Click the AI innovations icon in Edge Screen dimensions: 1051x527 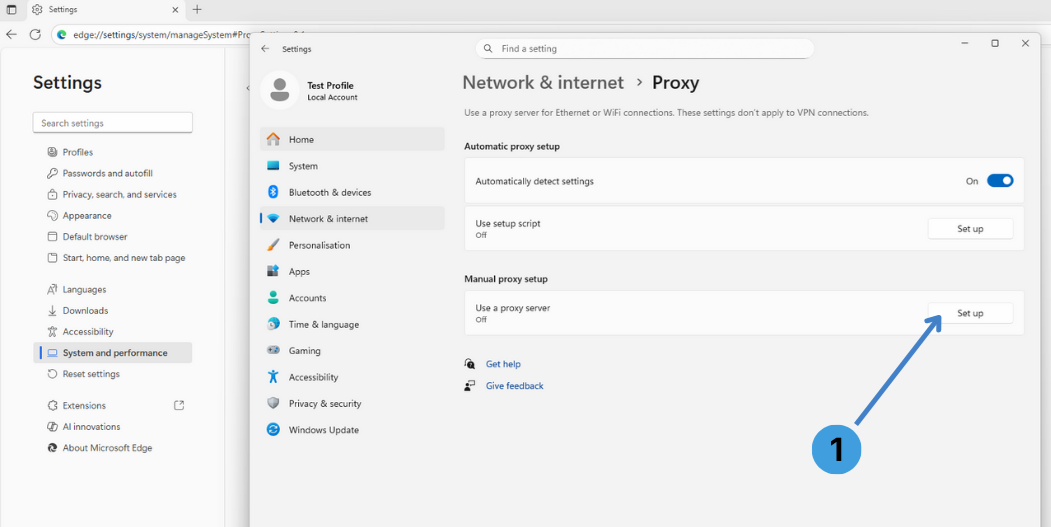coord(52,426)
